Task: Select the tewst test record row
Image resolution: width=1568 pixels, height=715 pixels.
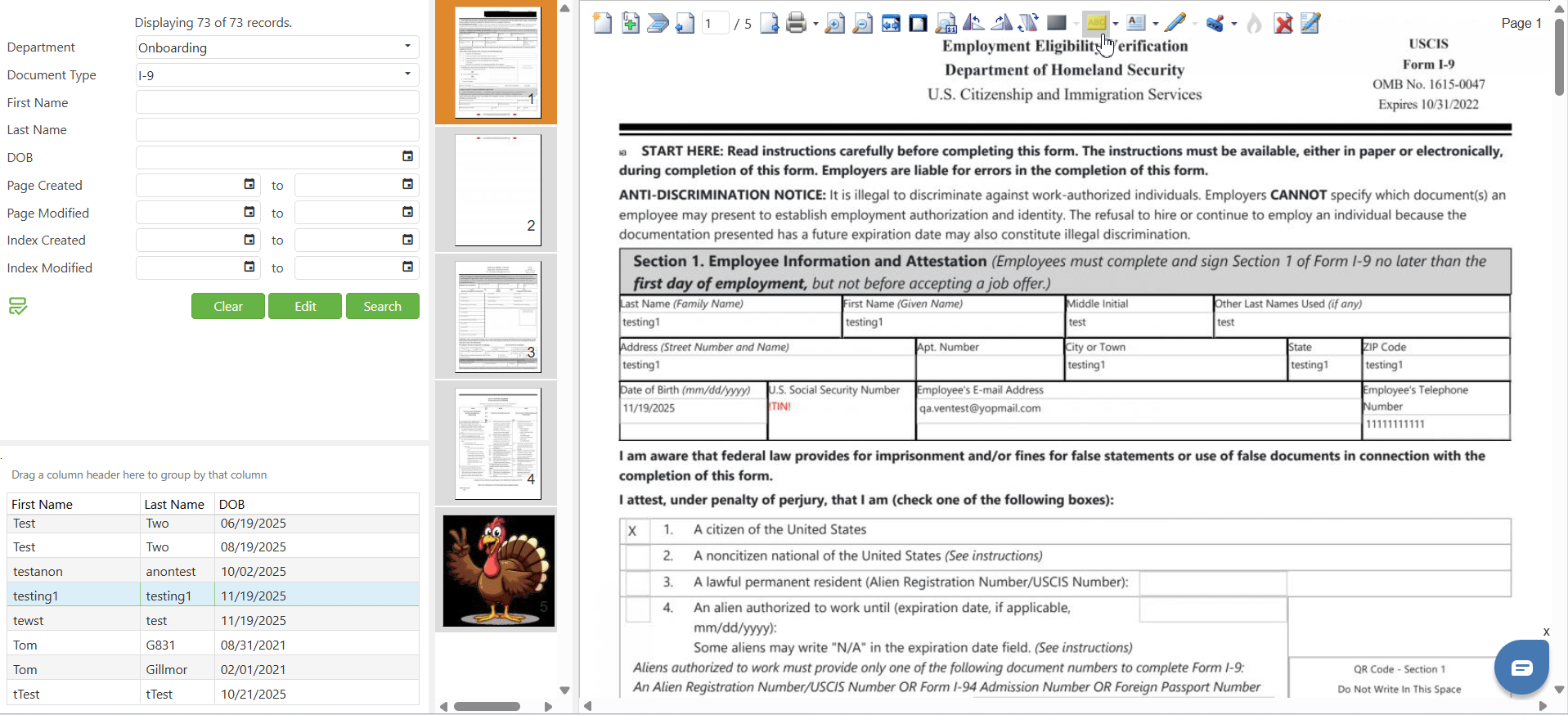Action: pos(213,620)
